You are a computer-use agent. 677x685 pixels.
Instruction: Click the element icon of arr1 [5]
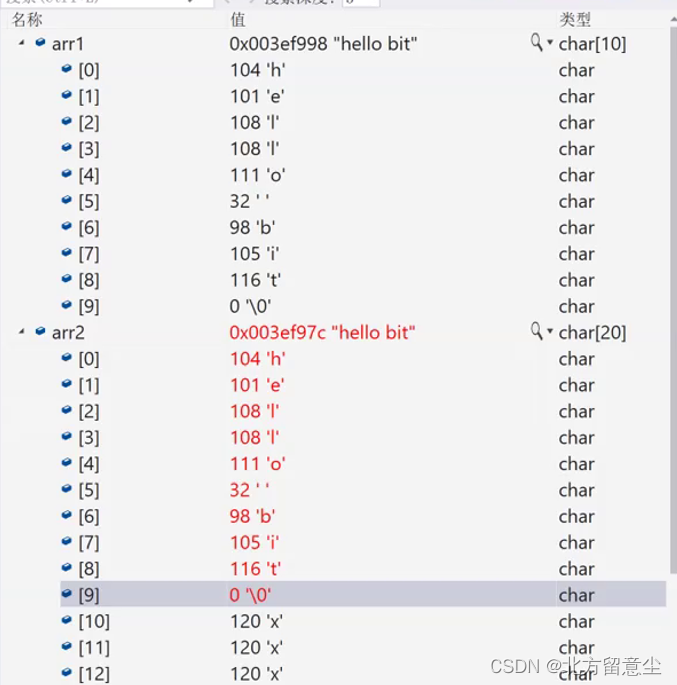(67, 201)
